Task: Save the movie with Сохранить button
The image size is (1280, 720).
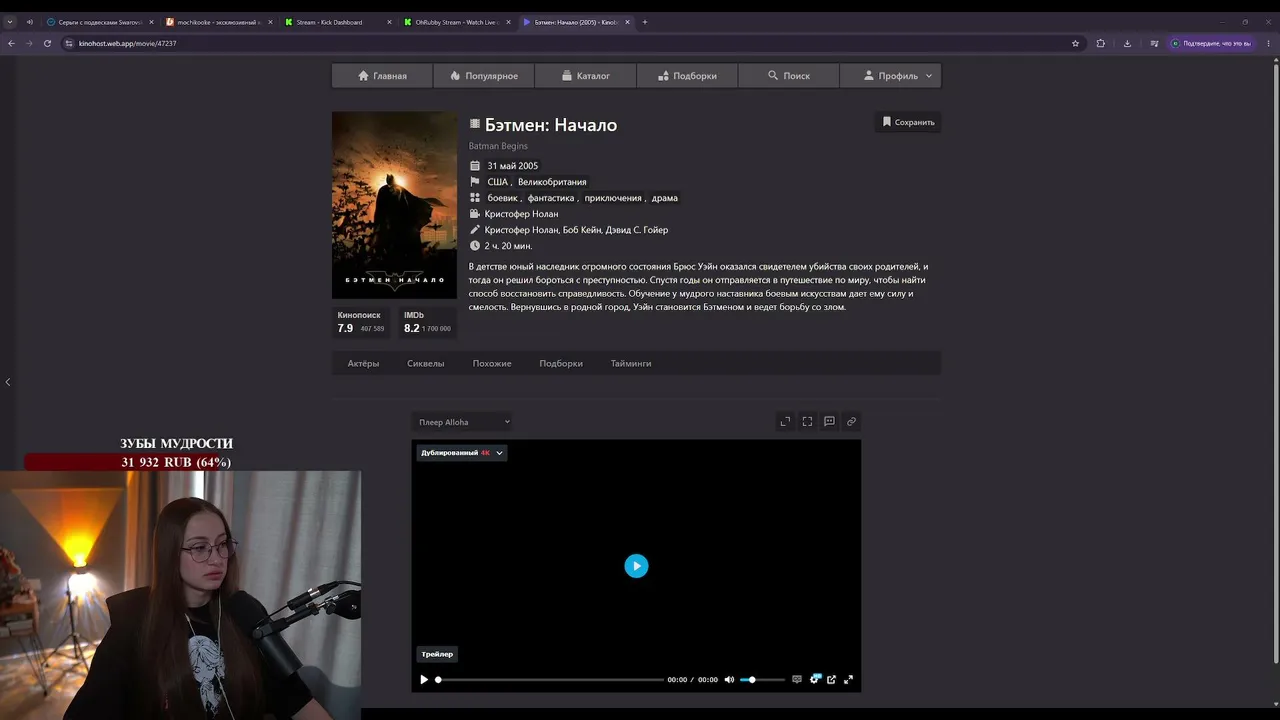Action: tap(908, 122)
